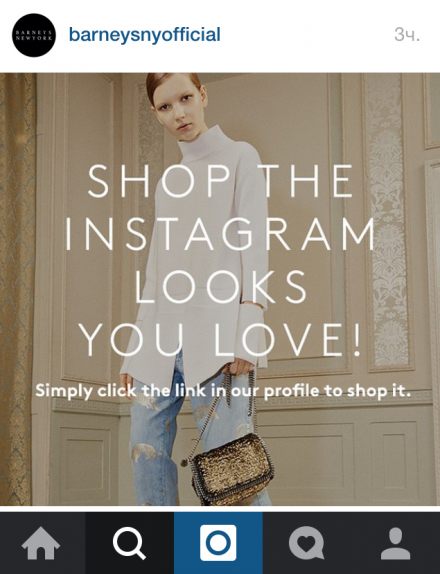This screenshot has width=440, height=574.
Task: Click the damask wallpaper panel
Action: (x=387, y=220)
